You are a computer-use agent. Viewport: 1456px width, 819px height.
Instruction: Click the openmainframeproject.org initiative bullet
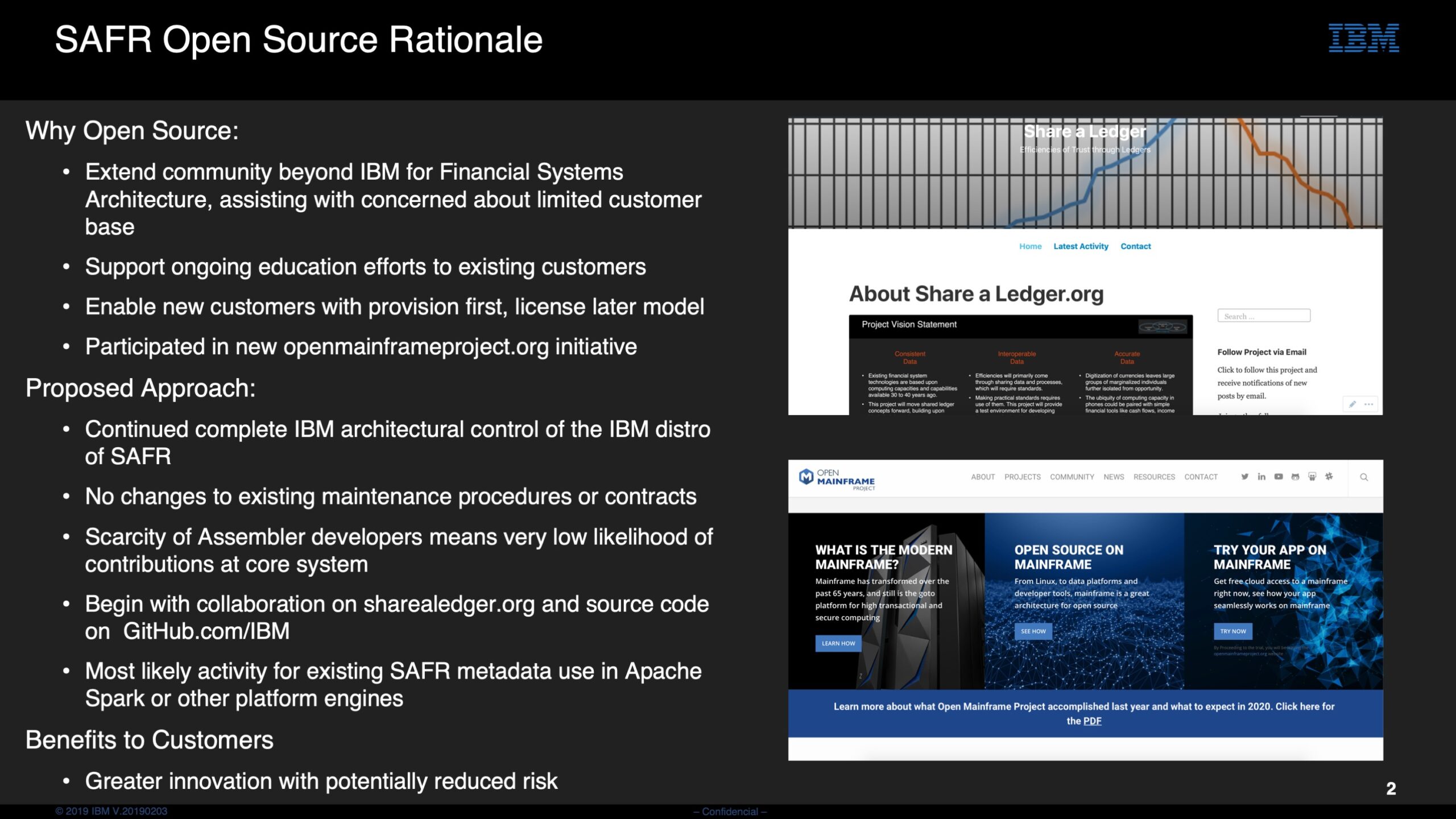click(x=361, y=346)
